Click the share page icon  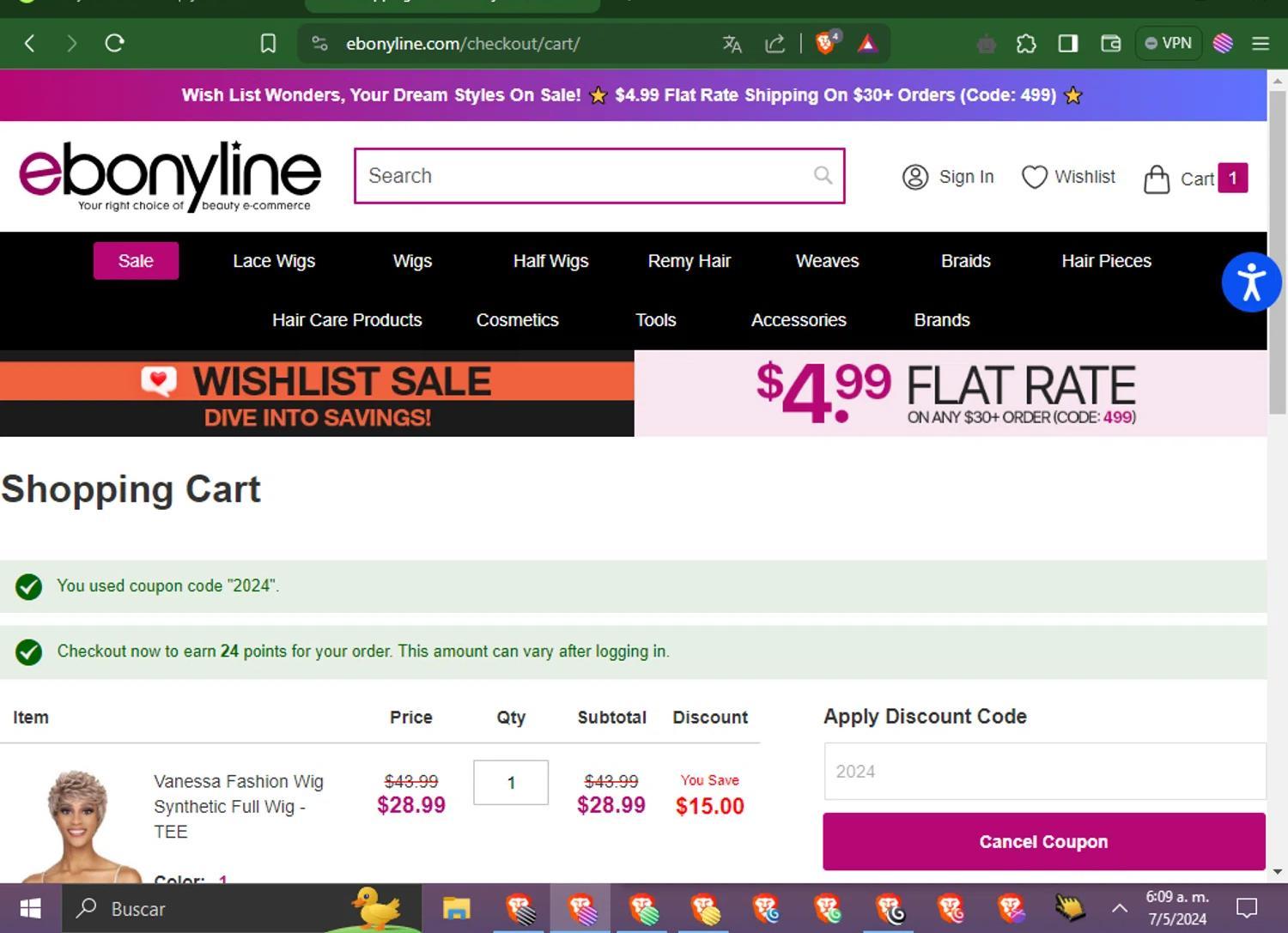pyautogui.click(x=775, y=44)
